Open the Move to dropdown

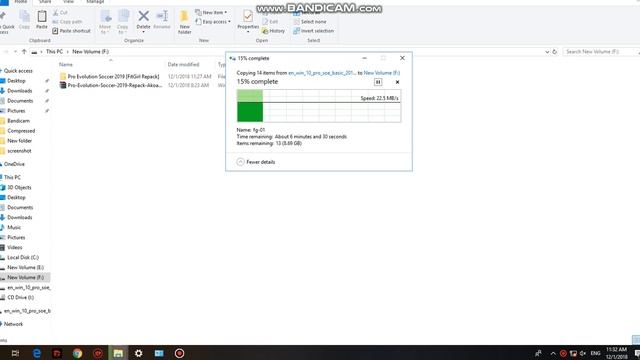pyautogui.click(x=105, y=30)
